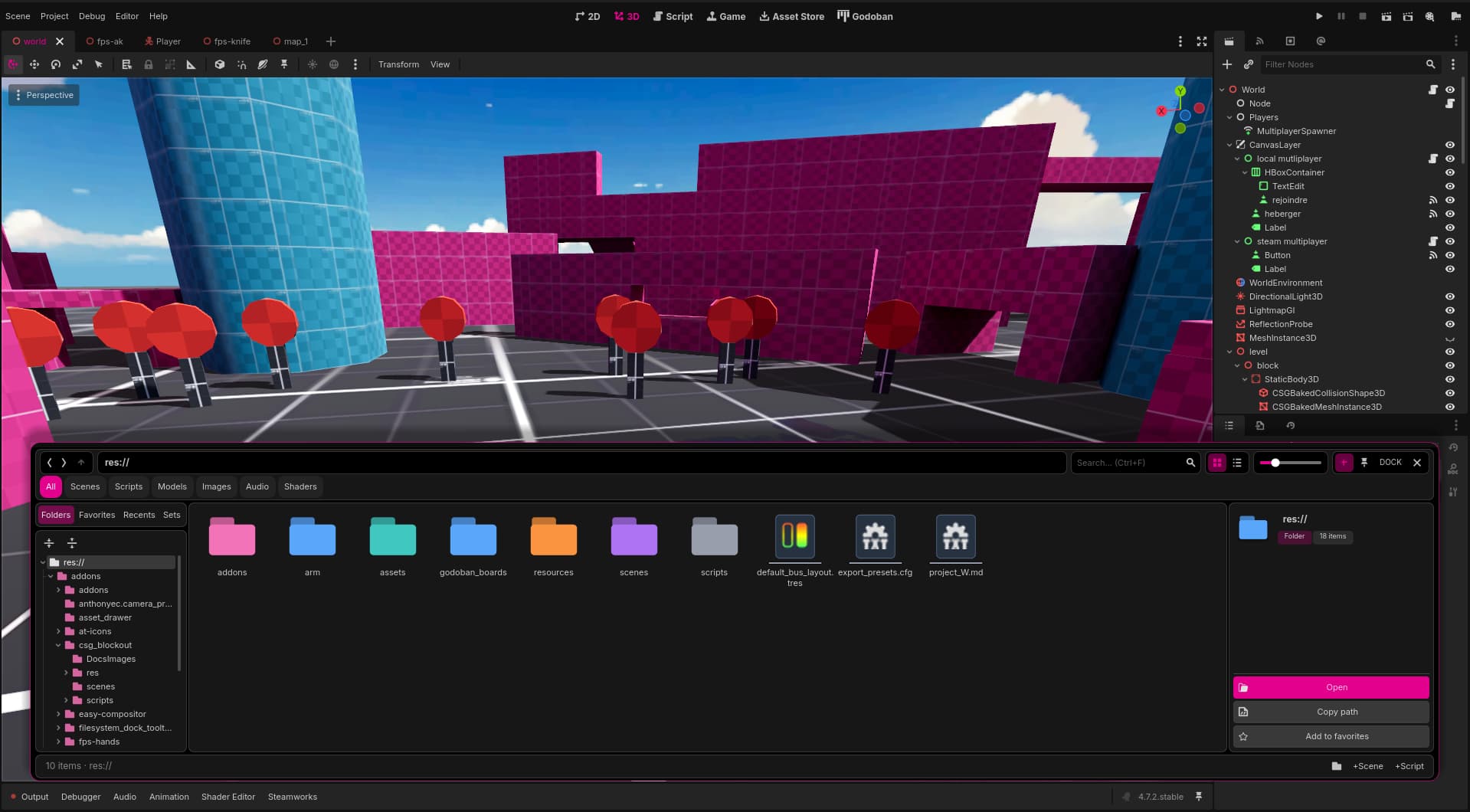Collapse the csg_blockout folder
1470x812 pixels.
coord(58,645)
